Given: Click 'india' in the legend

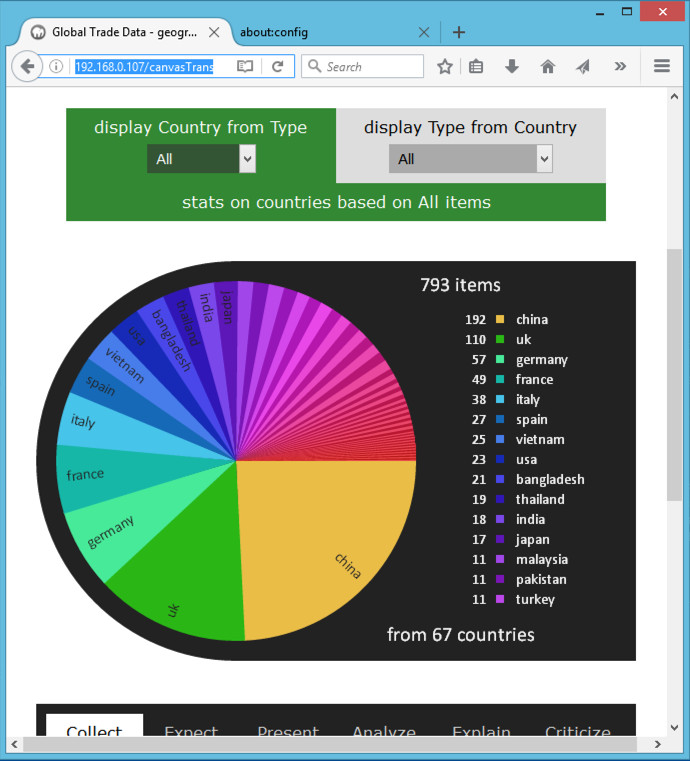Looking at the screenshot, I should click(x=530, y=519).
